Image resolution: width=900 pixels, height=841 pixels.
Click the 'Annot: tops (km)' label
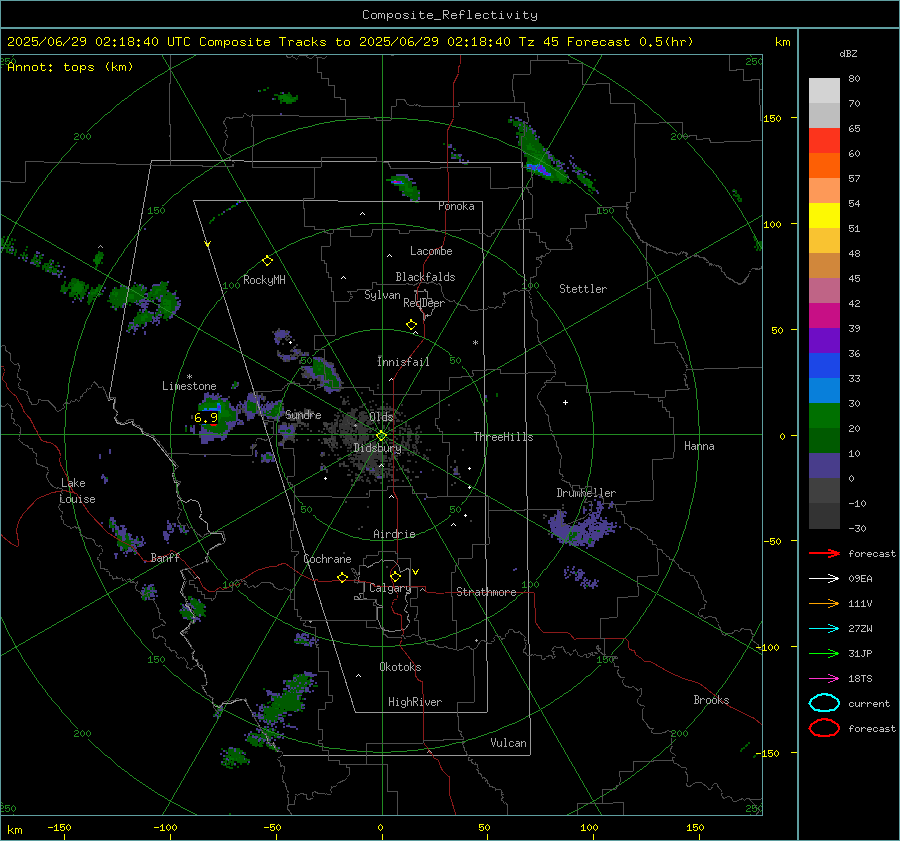point(70,67)
